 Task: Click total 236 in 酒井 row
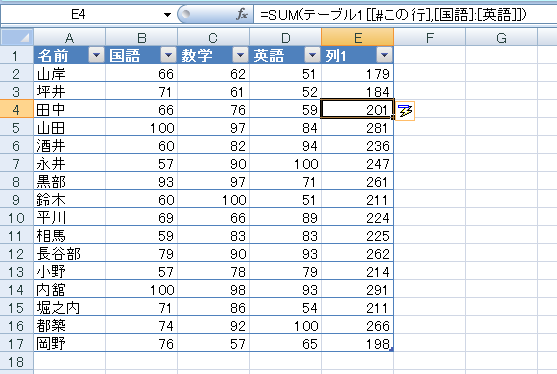[357, 146]
